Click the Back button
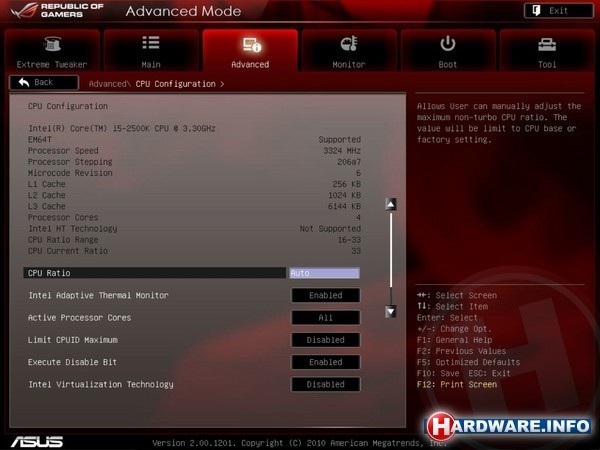The width and height of the screenshot is (600, 450). [x=44, y=83]
